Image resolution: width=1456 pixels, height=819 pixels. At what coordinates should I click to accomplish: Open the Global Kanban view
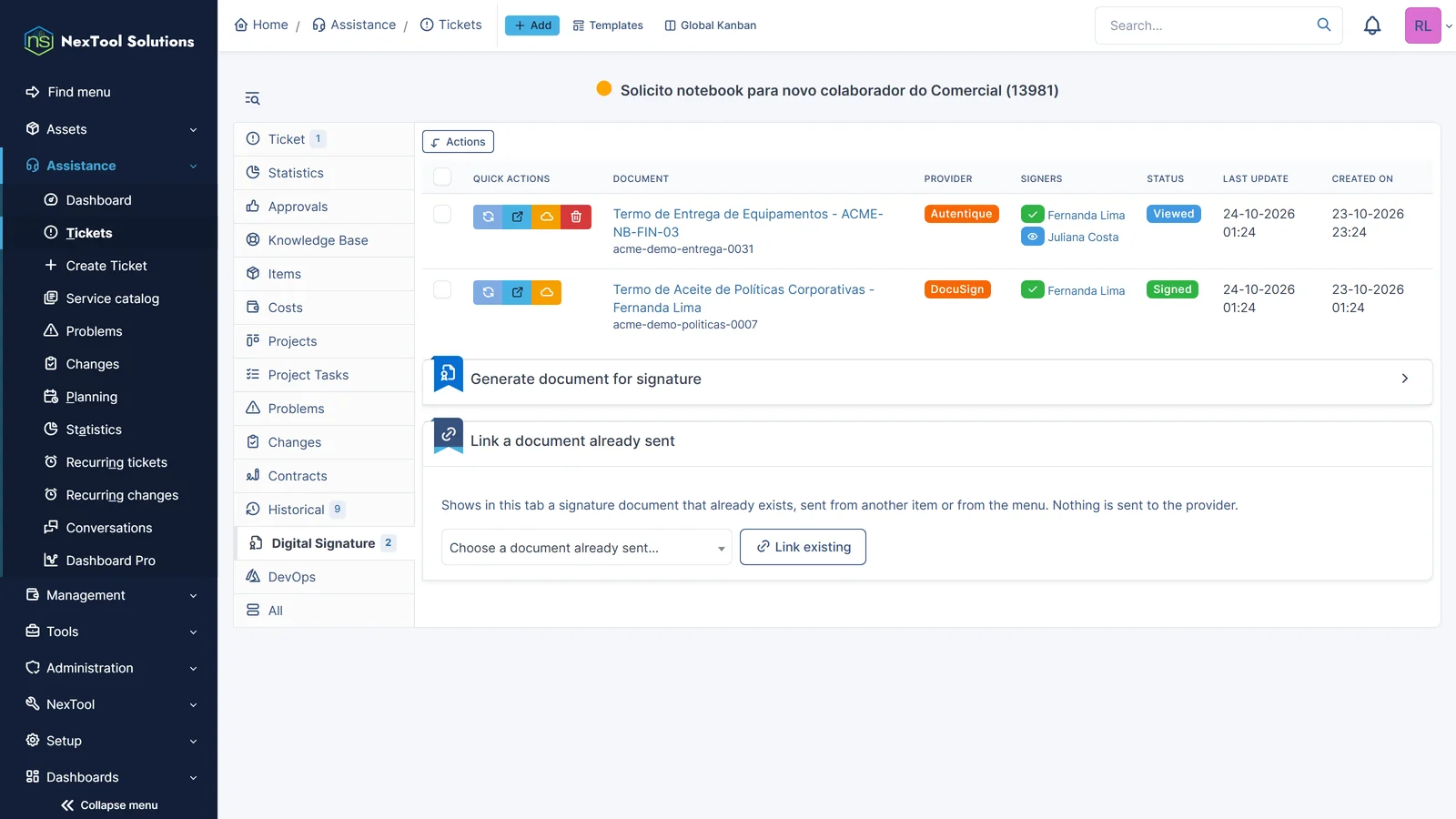coord(710,25)
